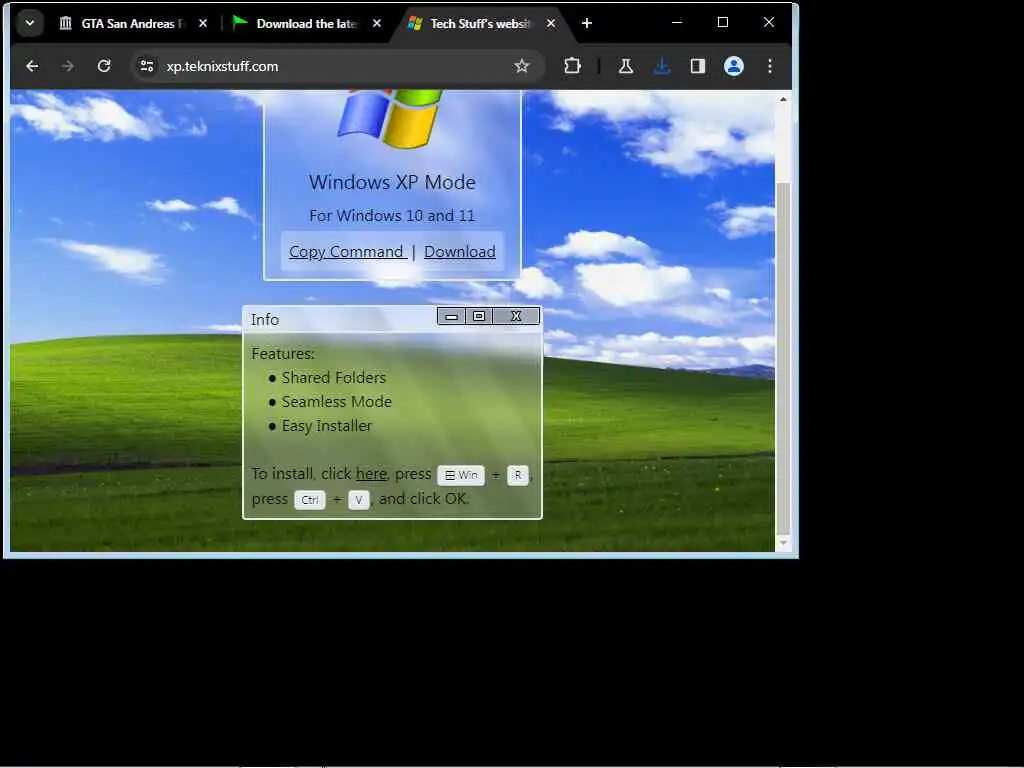Click the Features: label
This screenshot has height=768, width=1024.
(283, 353)
